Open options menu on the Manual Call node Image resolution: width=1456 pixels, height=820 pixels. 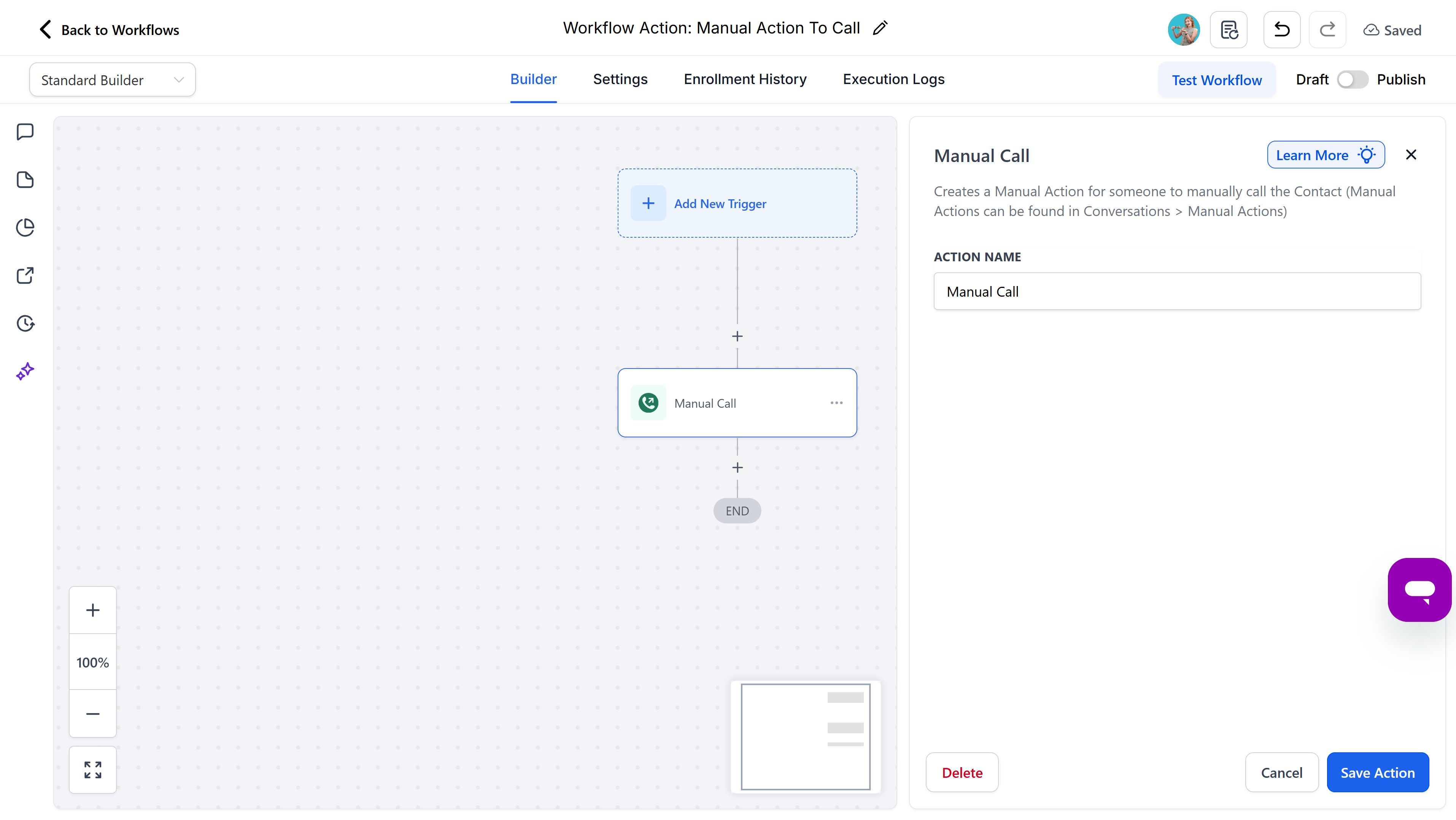point(836,403)
